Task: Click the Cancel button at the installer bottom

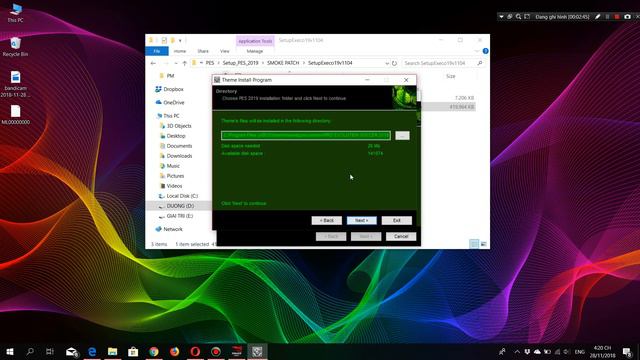Action: pyautogui.click(x=401, y=236)
